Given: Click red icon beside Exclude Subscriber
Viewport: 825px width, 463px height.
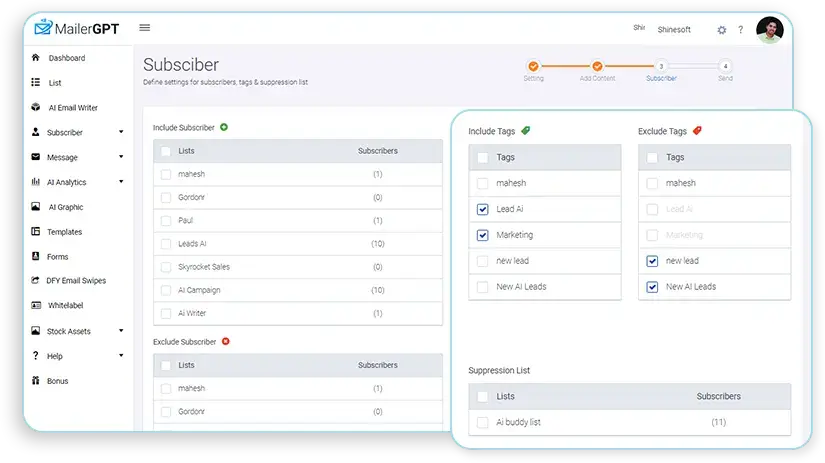Looking at the screenshot, I should click(x=225, y=341).
